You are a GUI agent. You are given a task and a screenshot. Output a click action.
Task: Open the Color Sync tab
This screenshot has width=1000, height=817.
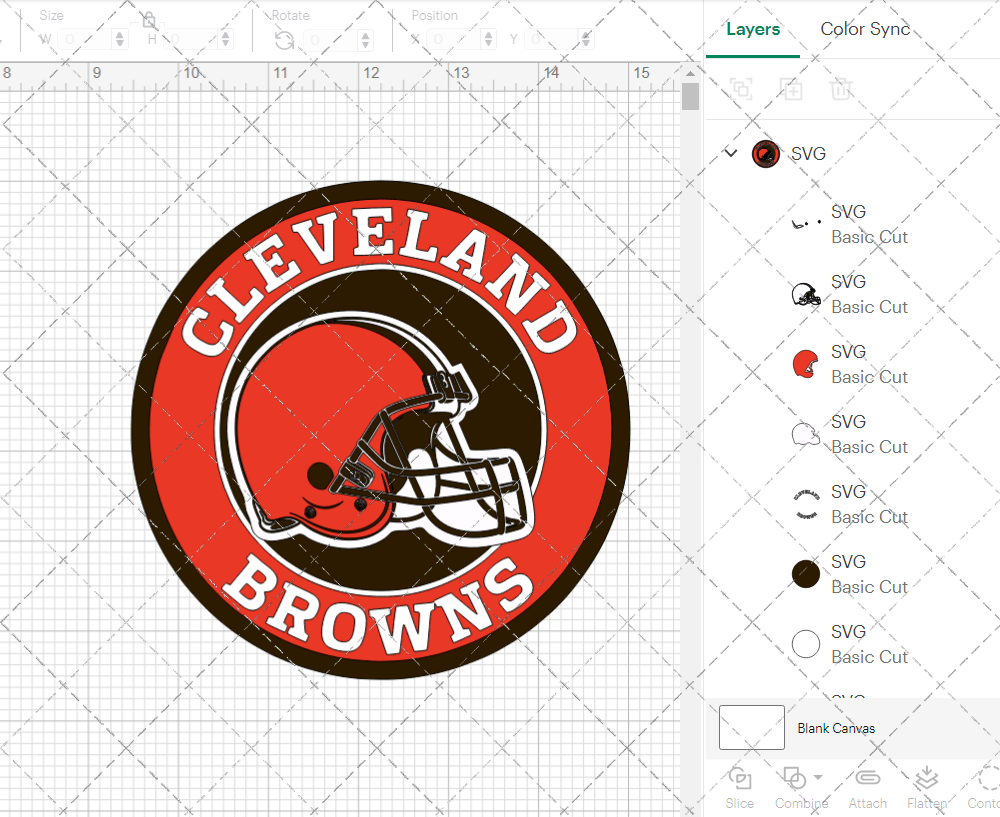(865, 29)
